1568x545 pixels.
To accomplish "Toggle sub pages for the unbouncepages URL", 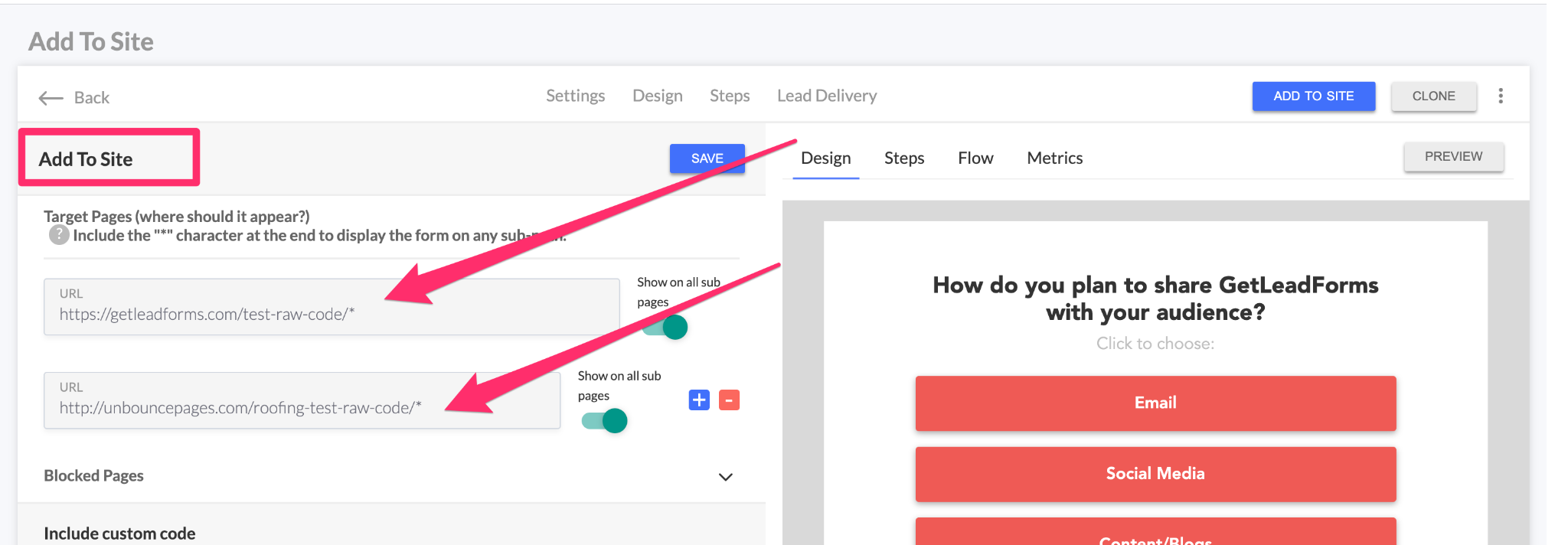I will 605,421.
